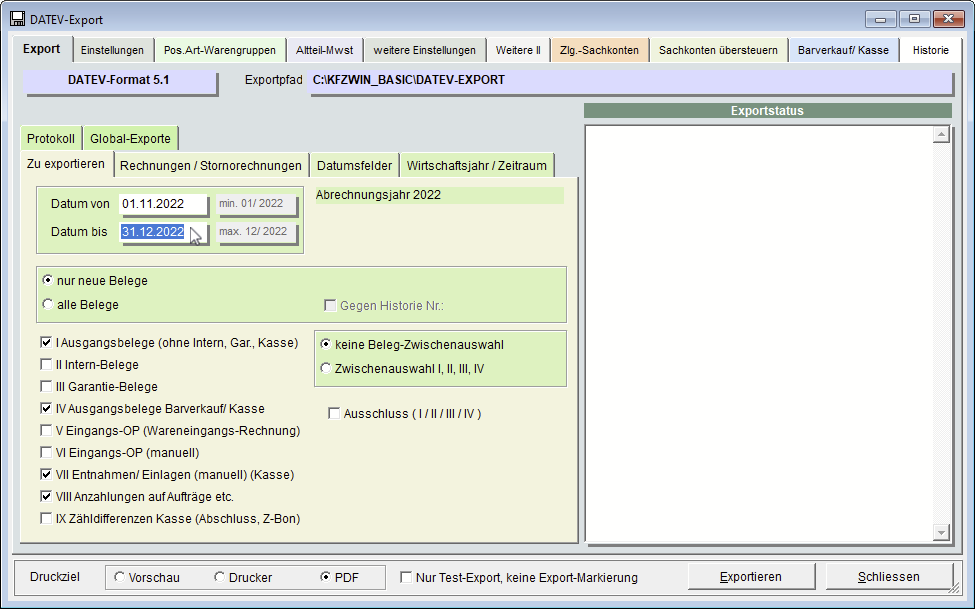Open the Pos.Art-Warengruppen tab
Viewport: 975px width, 609px height.
219,50
